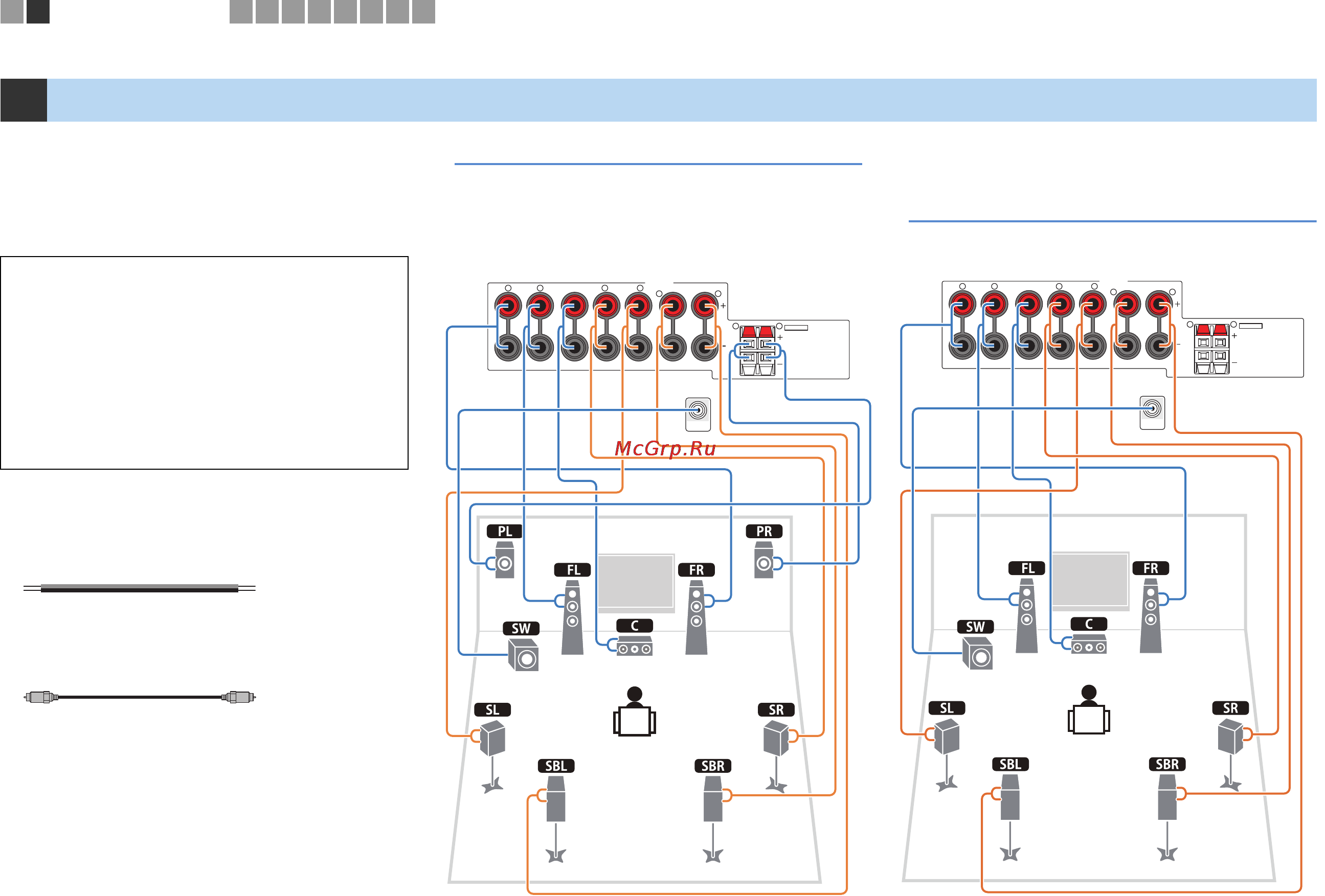Select surround right speaker in presence-speaker diagram
1325x896 pixels.
point(776,756)
